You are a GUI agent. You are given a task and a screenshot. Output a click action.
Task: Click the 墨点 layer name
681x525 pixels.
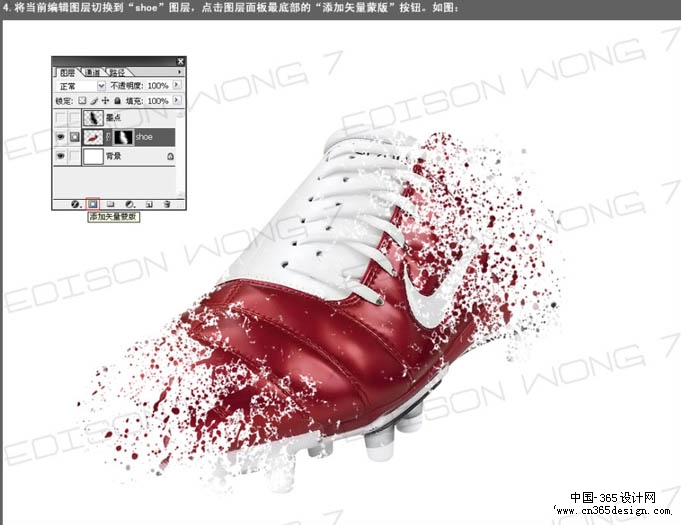[114, 118]
